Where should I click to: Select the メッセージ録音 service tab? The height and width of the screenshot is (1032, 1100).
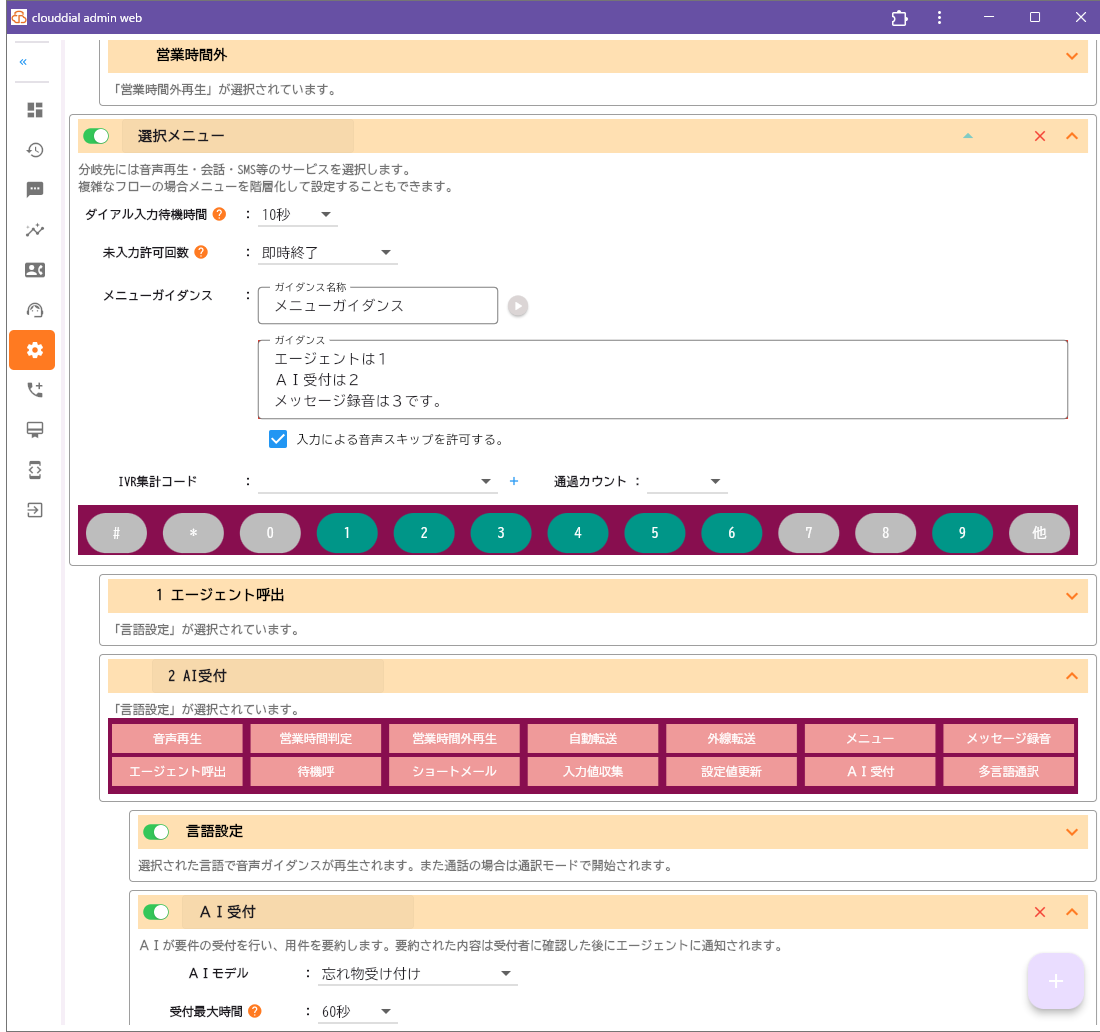pyautogui.click(x=1008, y=737)
